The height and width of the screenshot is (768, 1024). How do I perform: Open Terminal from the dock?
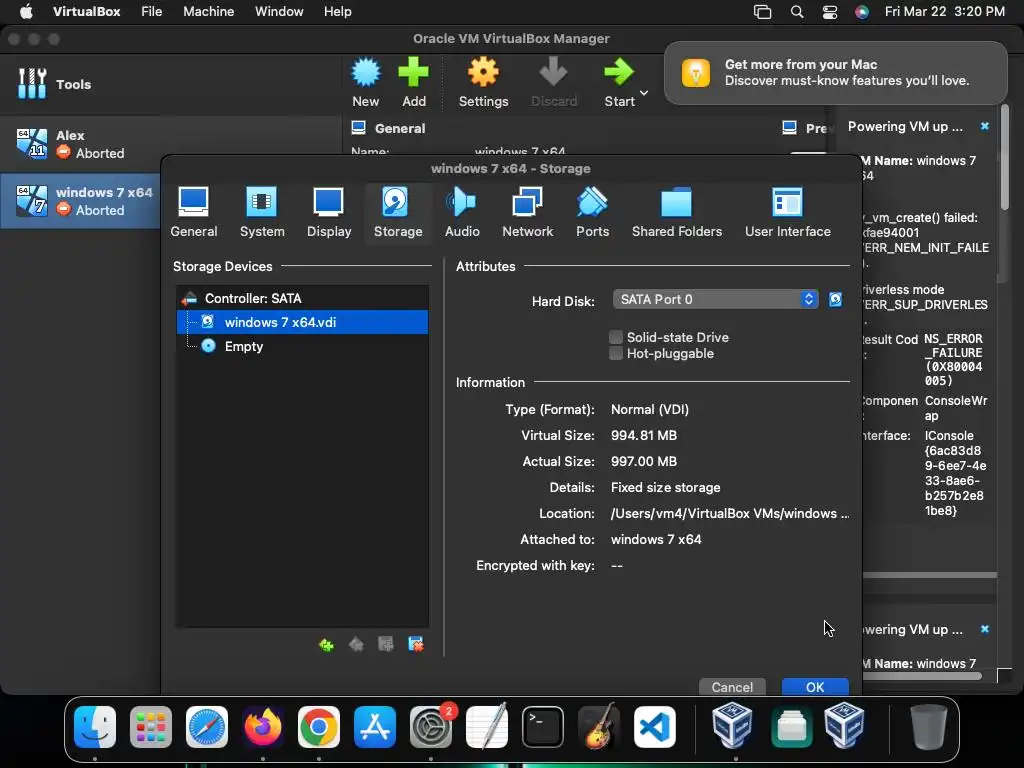coord(543,726)
